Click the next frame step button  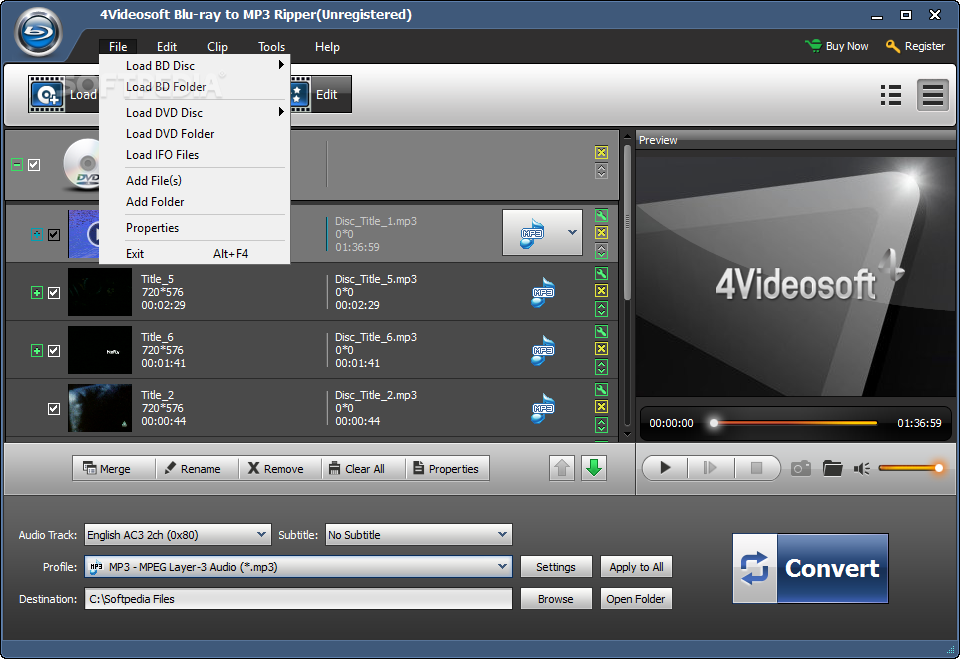pyautogui.click(x=710, y=469)
